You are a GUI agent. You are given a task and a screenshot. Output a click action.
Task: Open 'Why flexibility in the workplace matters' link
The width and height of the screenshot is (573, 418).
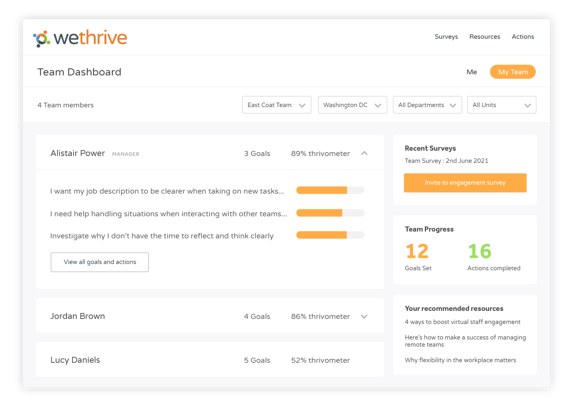pos(460,360)
